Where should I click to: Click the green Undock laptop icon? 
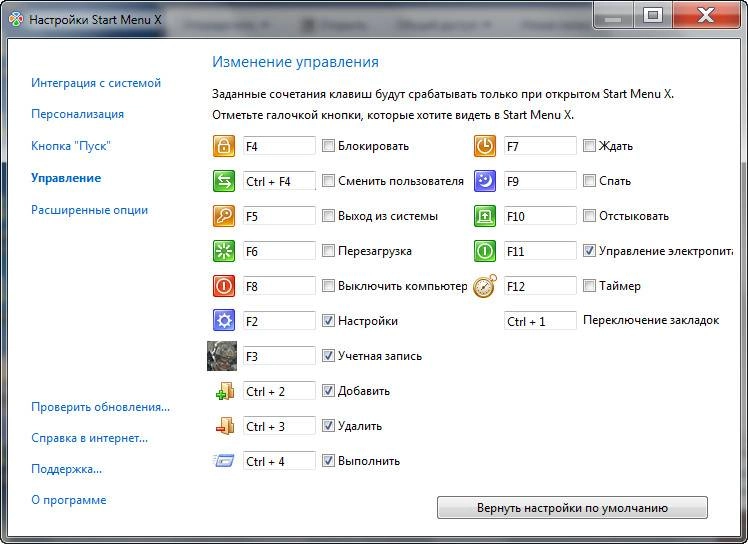pyautogui.click(x=485, y=216)
